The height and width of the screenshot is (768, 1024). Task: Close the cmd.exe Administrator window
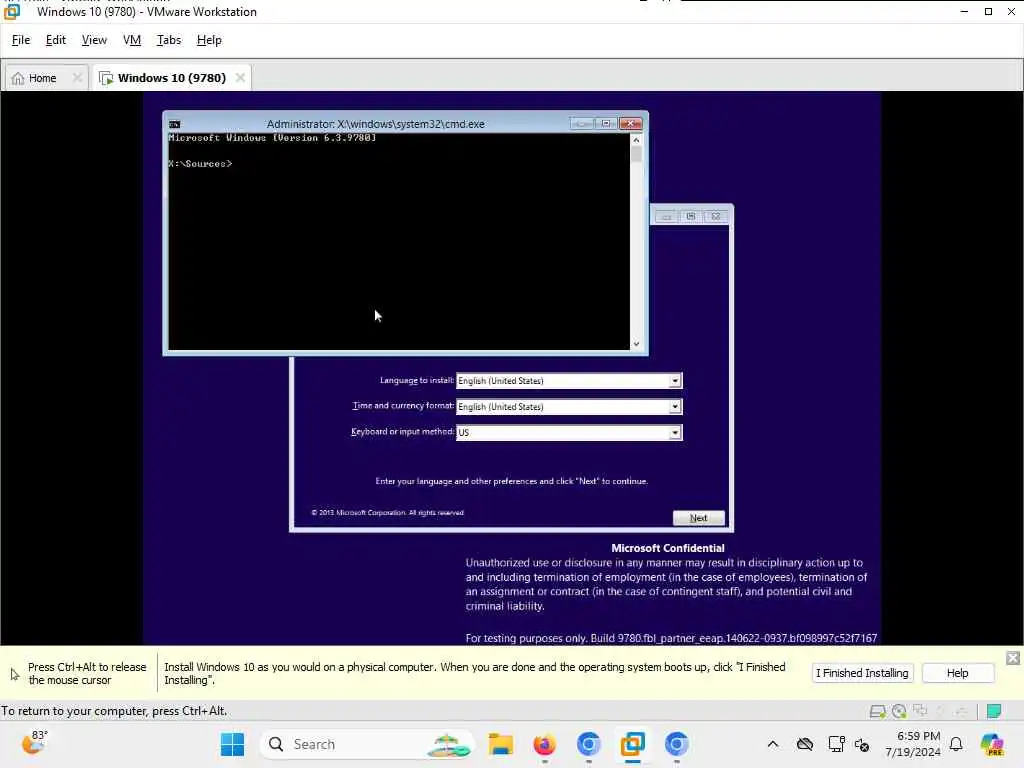click(631, 123)
